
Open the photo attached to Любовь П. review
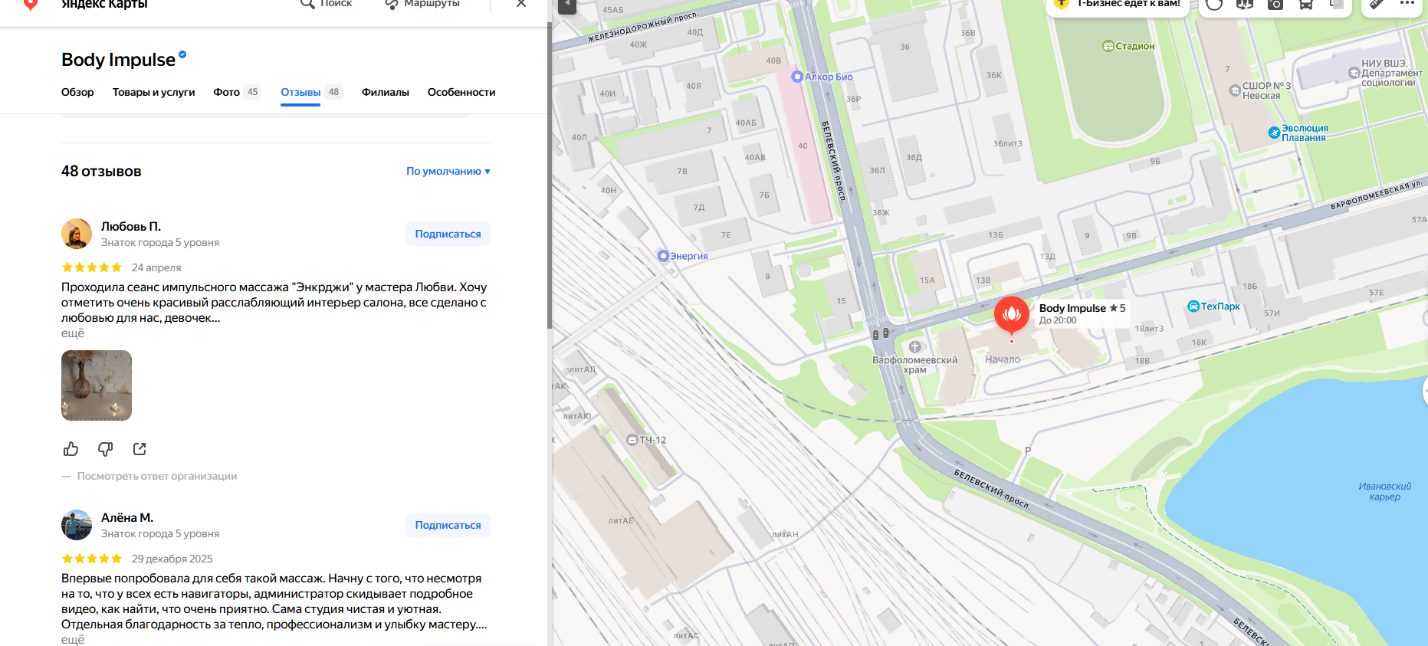click(x=97, y=385)
